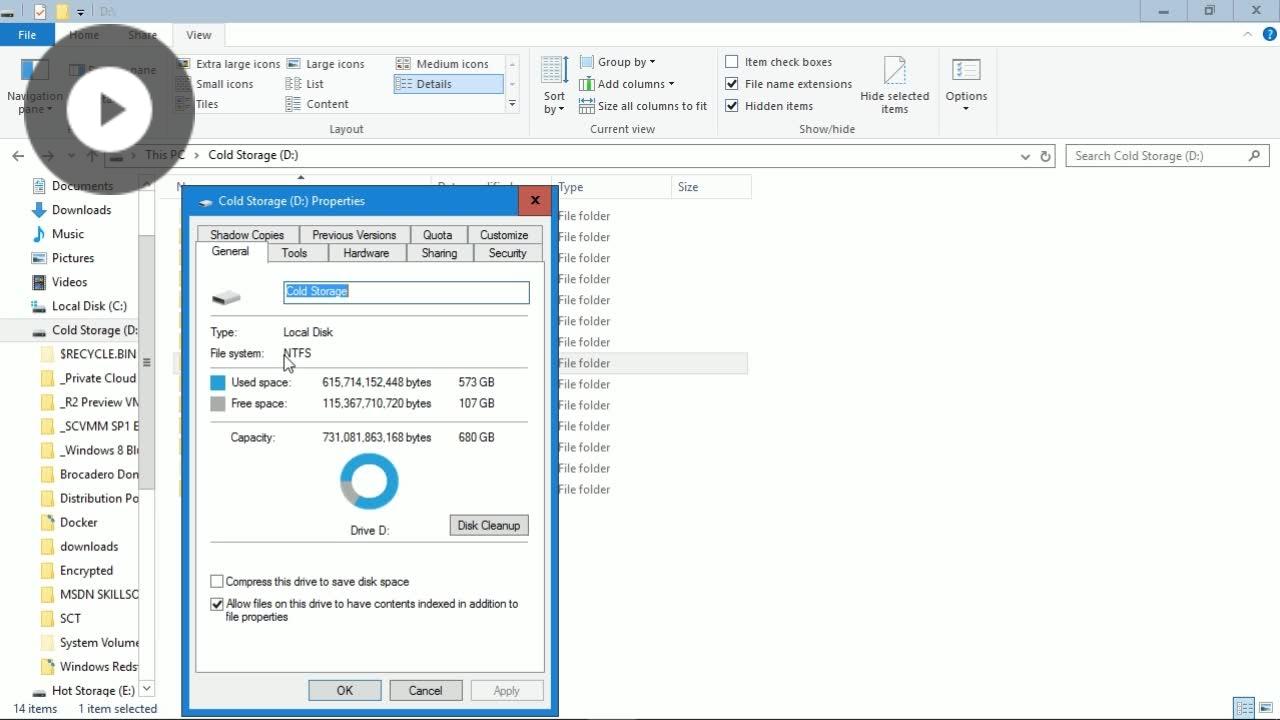Sort by the Size column header
Image resolution: width=1280 pixels, height=720 pixels.
point(710,187)
